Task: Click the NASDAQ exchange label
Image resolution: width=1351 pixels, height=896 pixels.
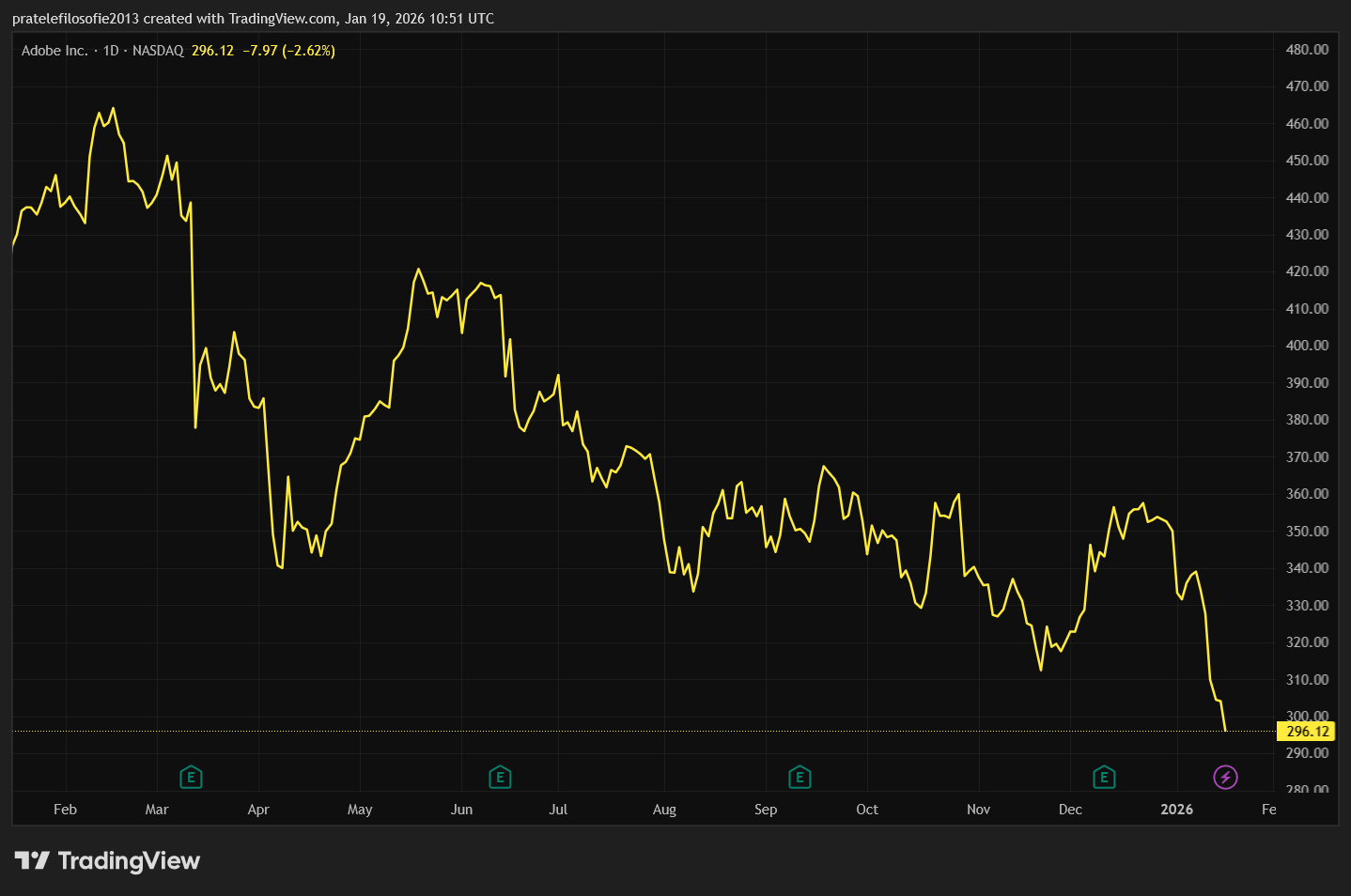Action: coord(158,51)
